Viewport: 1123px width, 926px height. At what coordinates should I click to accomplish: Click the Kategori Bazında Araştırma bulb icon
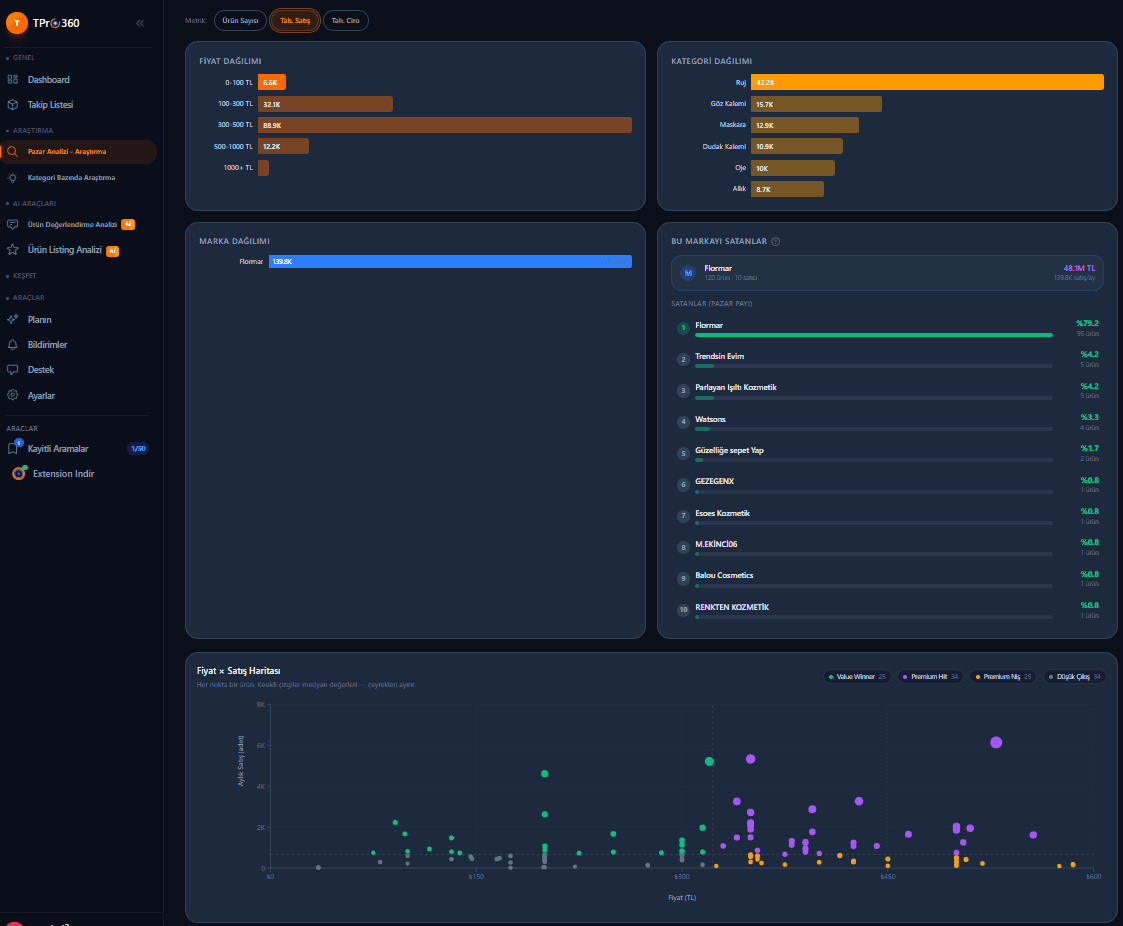pyautogui.click(x=13, y=178)
